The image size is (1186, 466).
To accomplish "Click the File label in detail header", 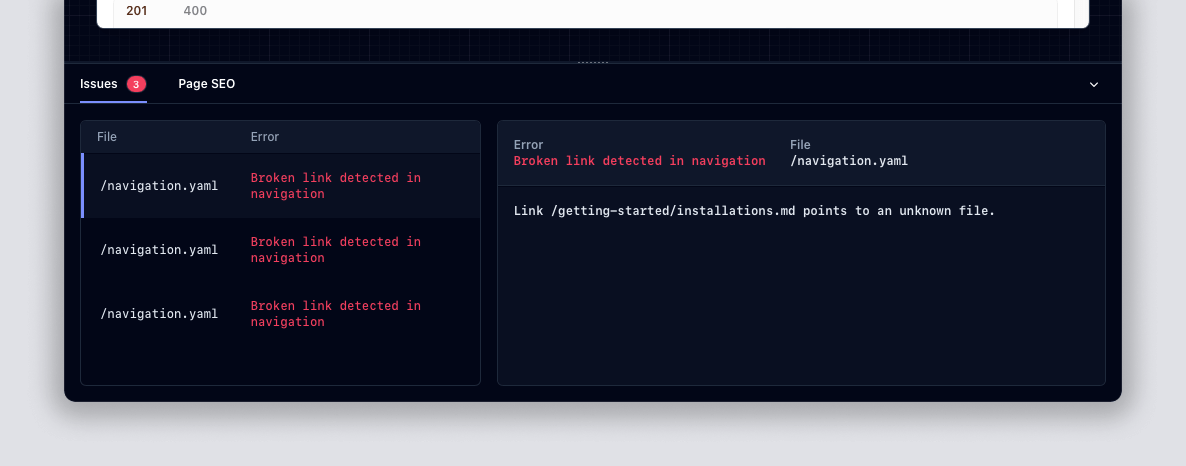I will point(800,145).
